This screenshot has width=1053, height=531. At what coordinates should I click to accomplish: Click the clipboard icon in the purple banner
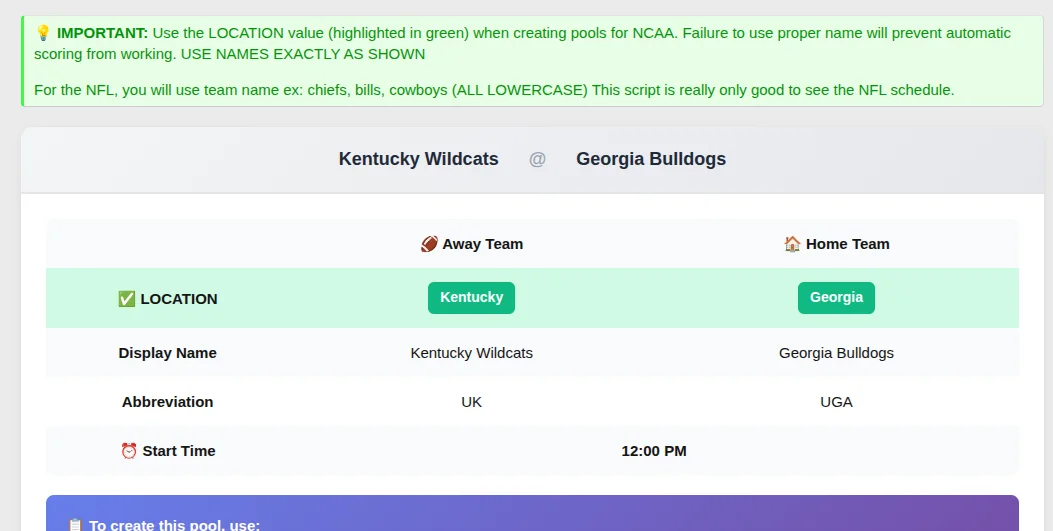pos(75,525)
